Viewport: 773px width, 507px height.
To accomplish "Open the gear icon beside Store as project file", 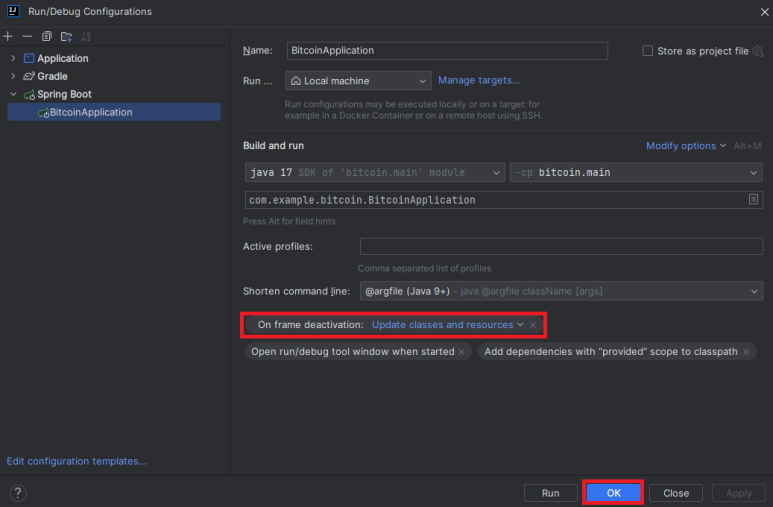I will point(758,51).
